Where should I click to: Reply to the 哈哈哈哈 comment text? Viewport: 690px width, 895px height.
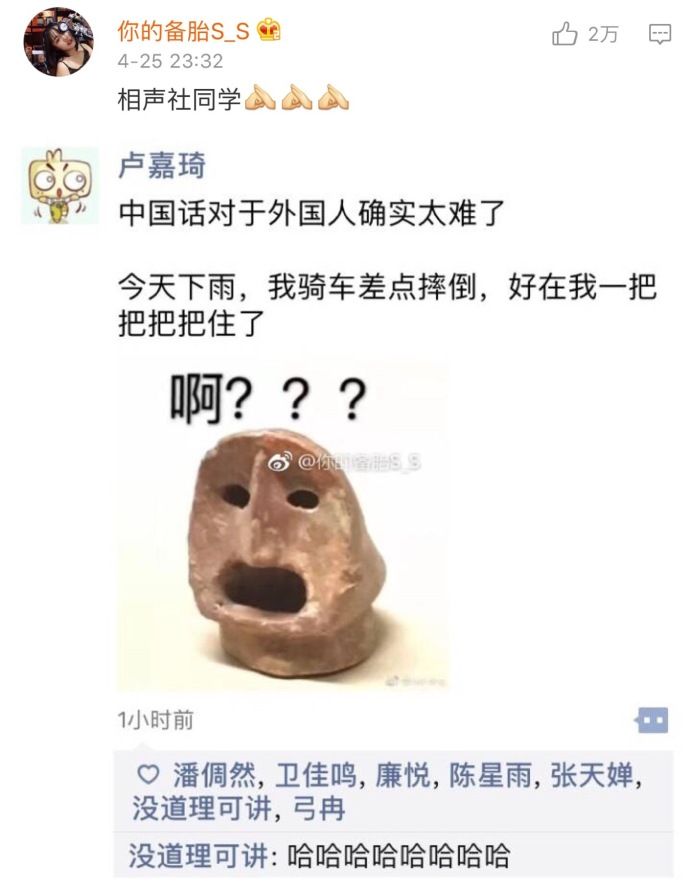(x=398, y=856)
